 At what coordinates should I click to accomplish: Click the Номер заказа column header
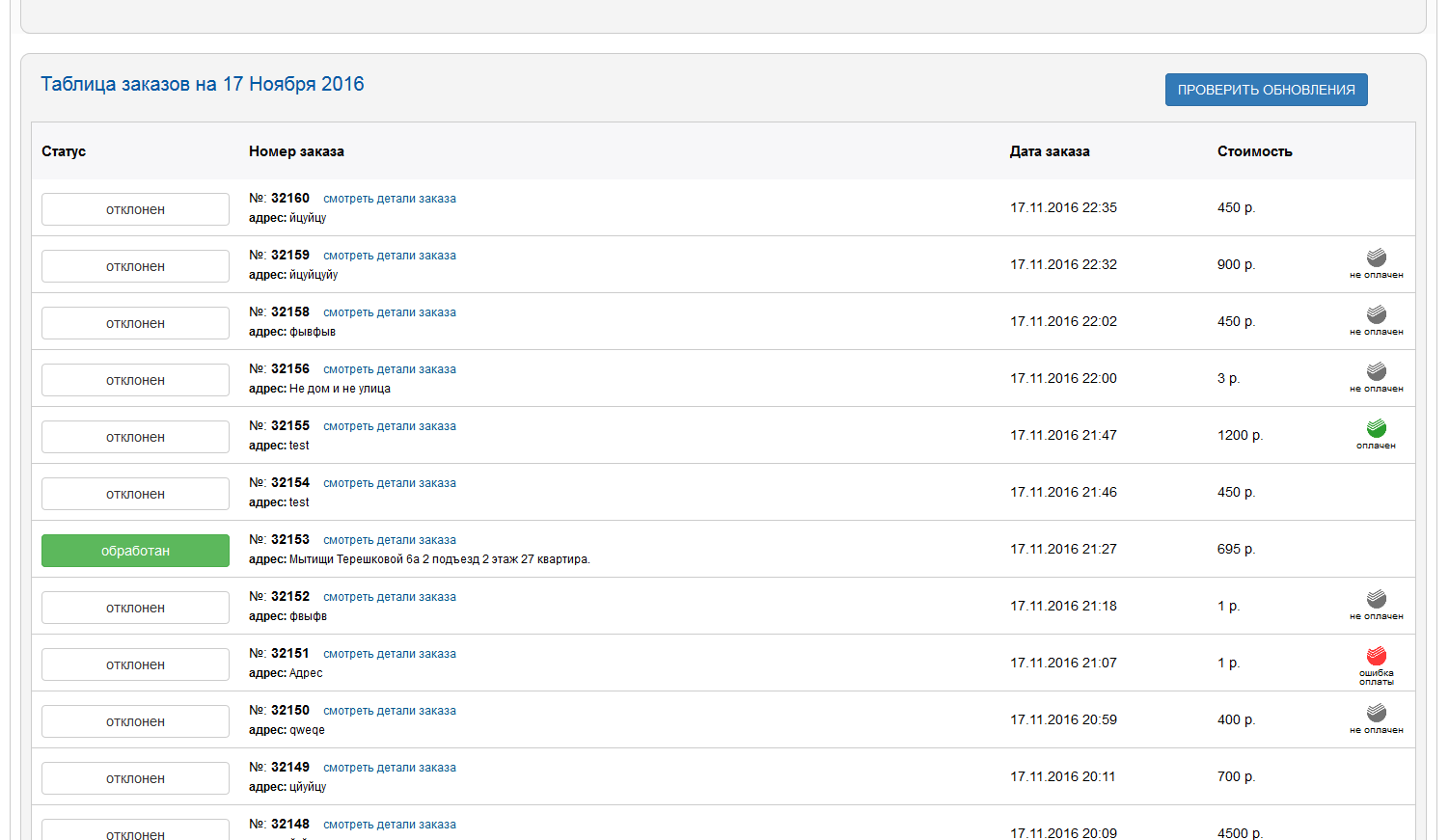click(296, 151)
